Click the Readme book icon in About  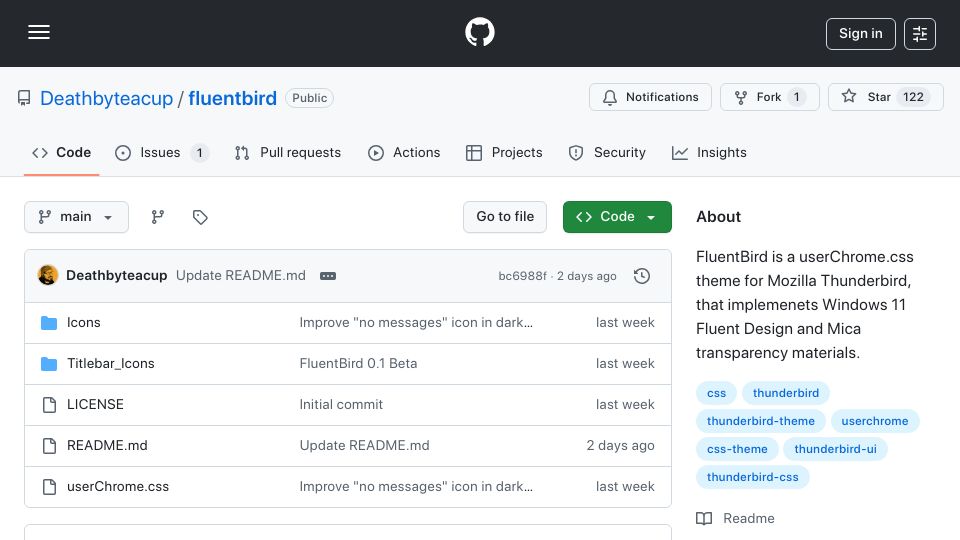pos(704,519)
